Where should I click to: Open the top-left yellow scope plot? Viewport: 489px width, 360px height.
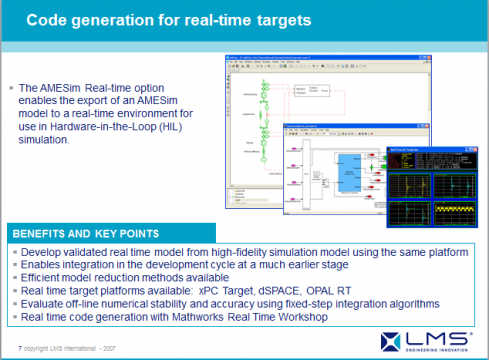(x=409, y=185)
